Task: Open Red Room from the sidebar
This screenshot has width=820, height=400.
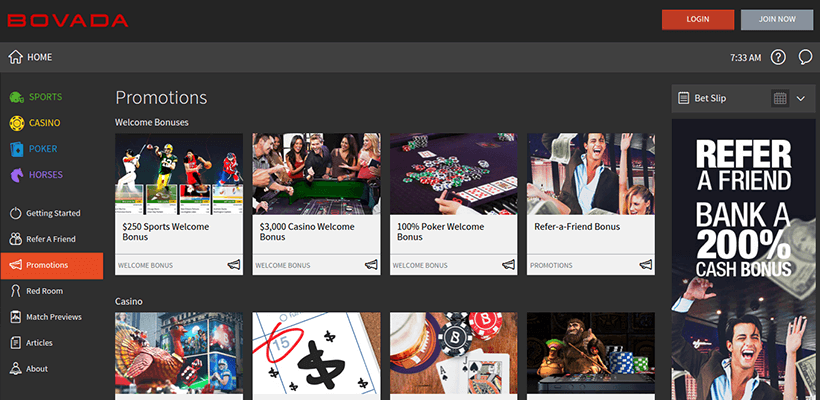Action: coord(44,291)
